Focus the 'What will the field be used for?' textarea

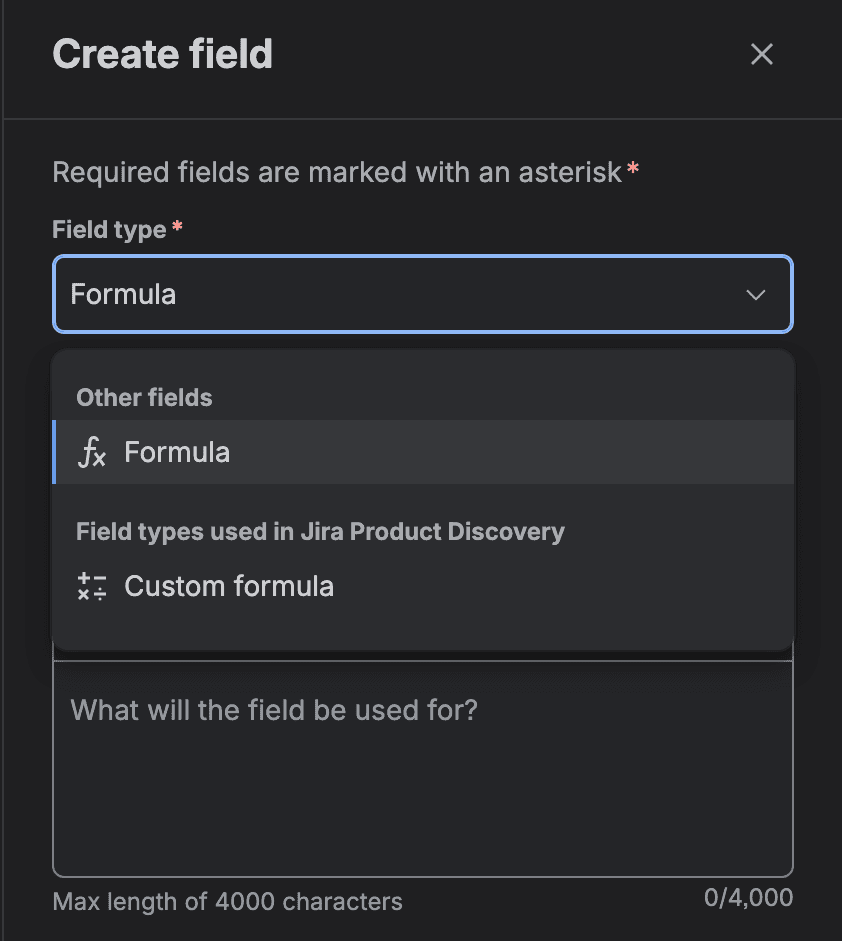point(423,768)
